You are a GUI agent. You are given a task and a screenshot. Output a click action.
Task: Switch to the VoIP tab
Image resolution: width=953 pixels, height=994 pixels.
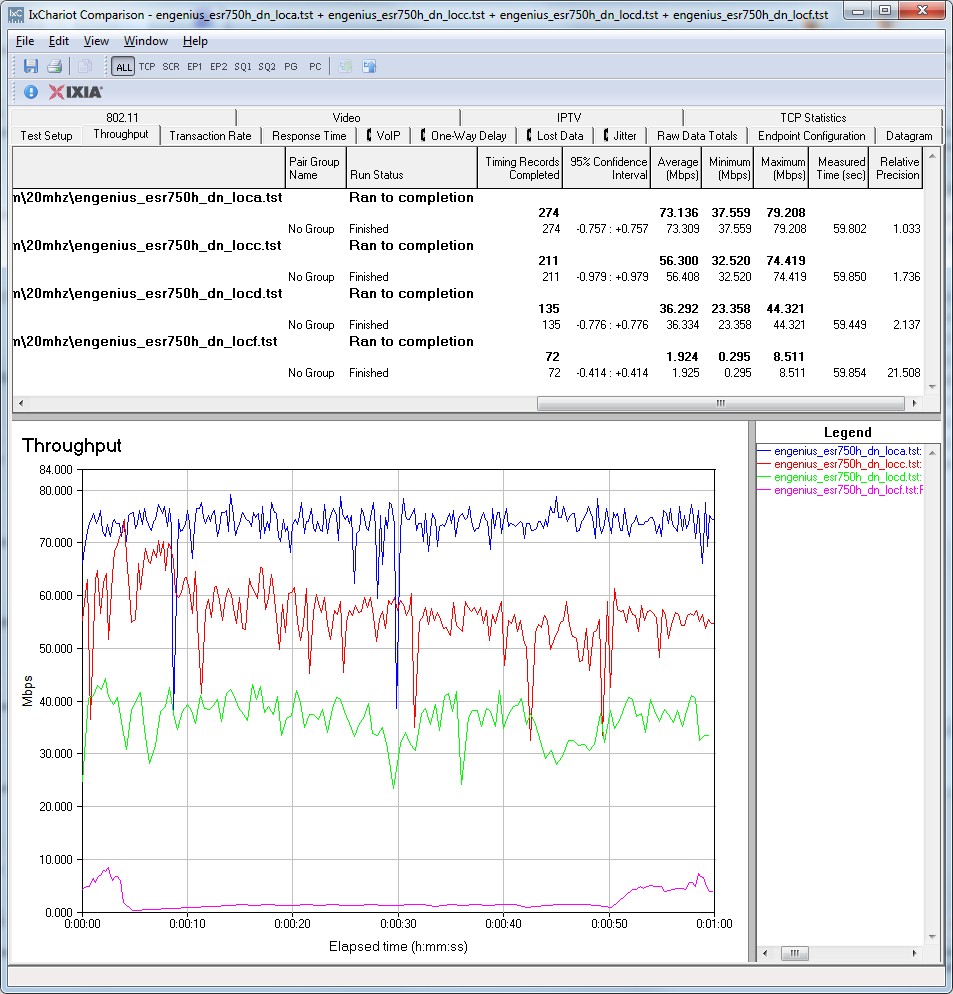coord(384,136)
